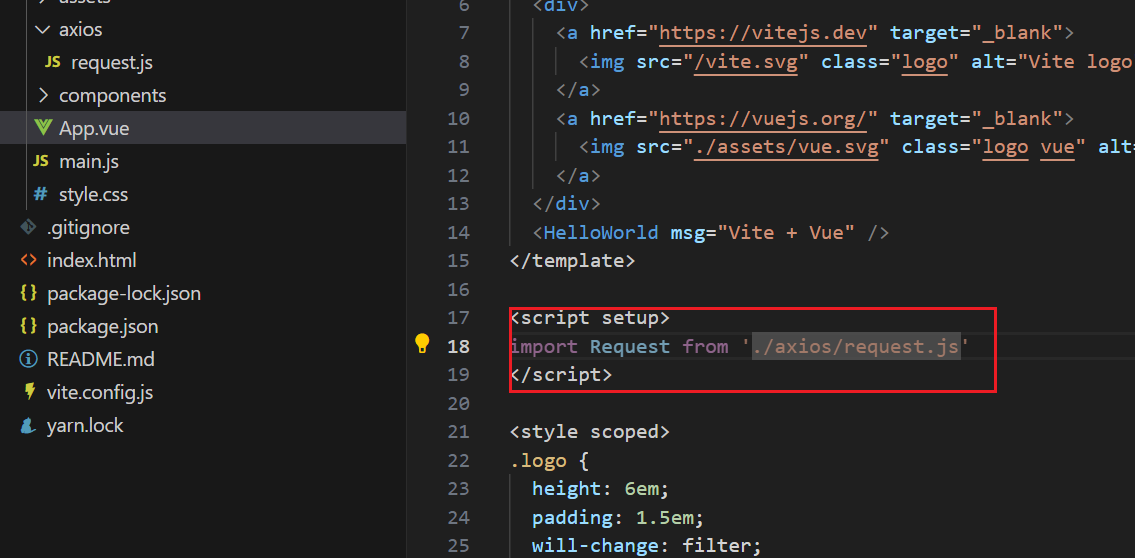Click line number 21 in the gutter
This screenshot has width=1135, height=558.
click(x=458, y=432)
